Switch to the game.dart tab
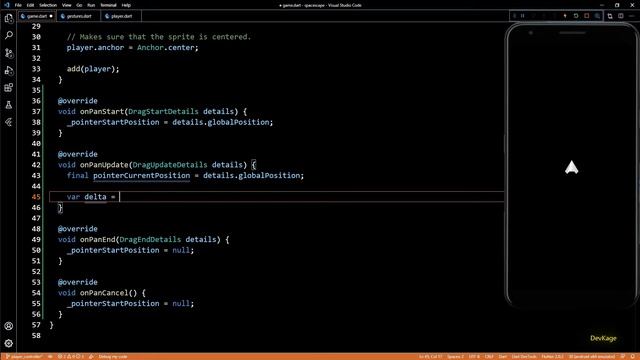This screenshot has width=640, height=360. [x=36, y=16]
